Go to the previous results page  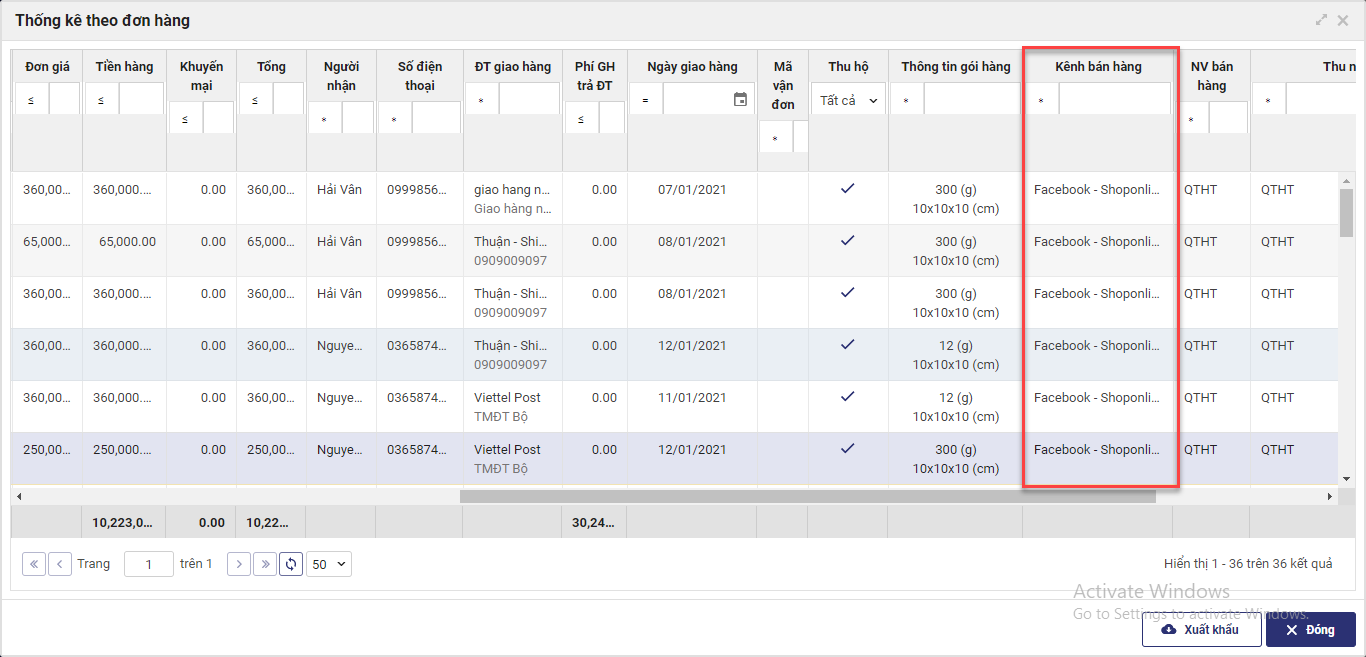tap(60, 564)
